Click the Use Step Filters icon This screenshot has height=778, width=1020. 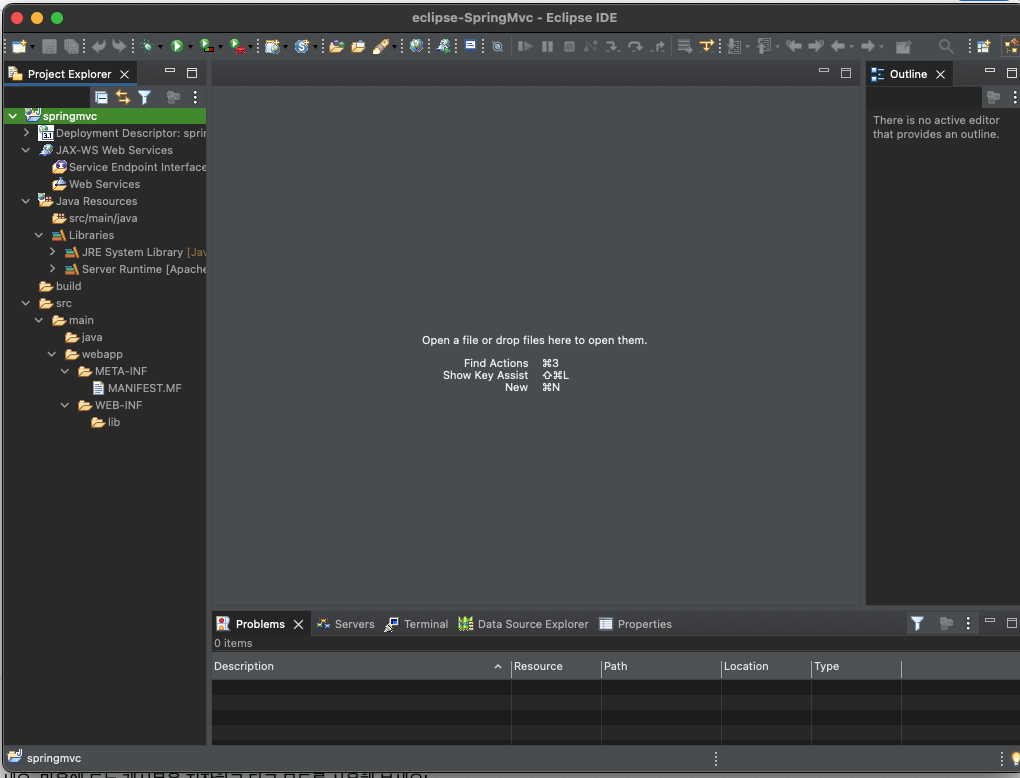(x=706, y=46)
